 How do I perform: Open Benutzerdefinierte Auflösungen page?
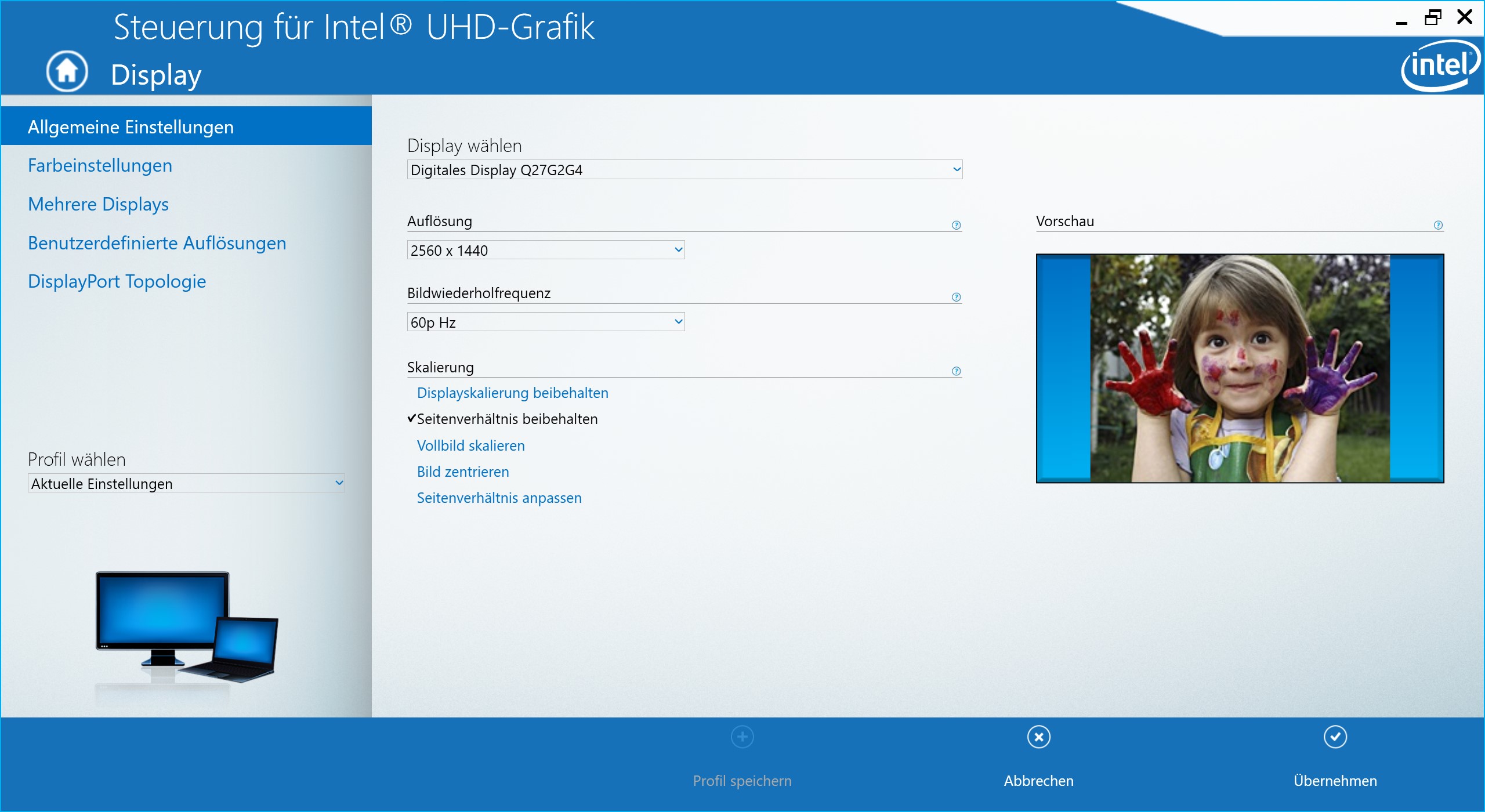click(x=157, y=243)
